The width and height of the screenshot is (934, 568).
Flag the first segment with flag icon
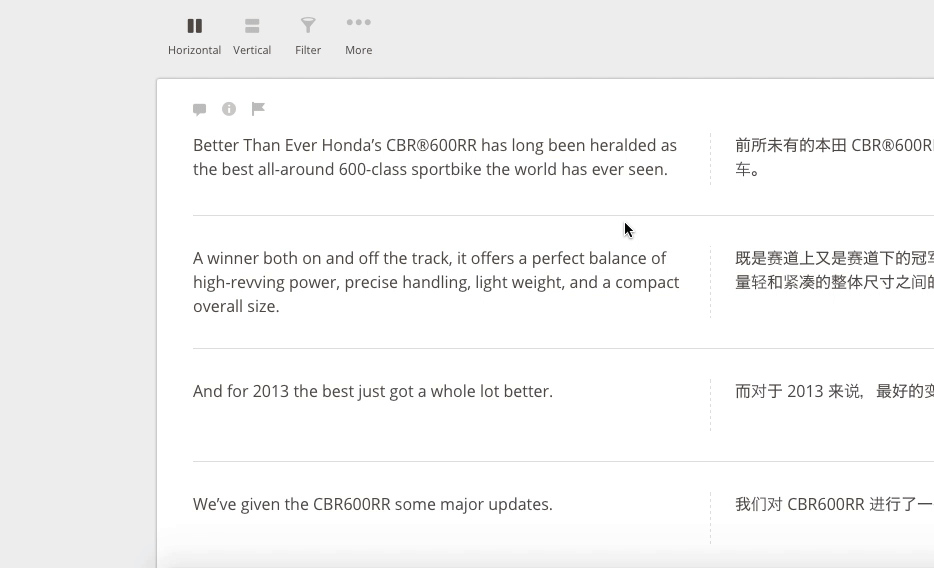258,109
